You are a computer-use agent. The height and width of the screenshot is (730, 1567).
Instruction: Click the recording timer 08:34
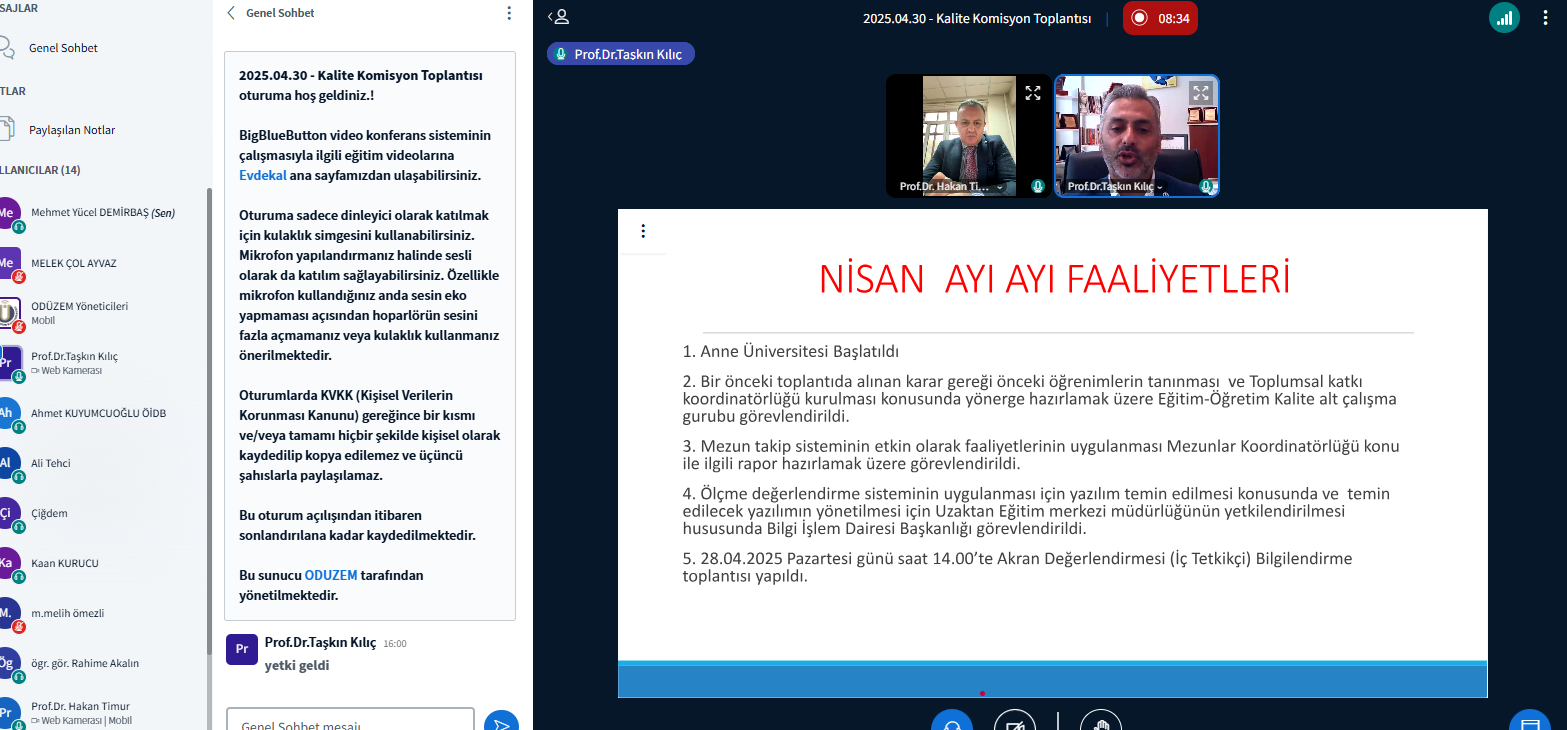(1174, 18)
